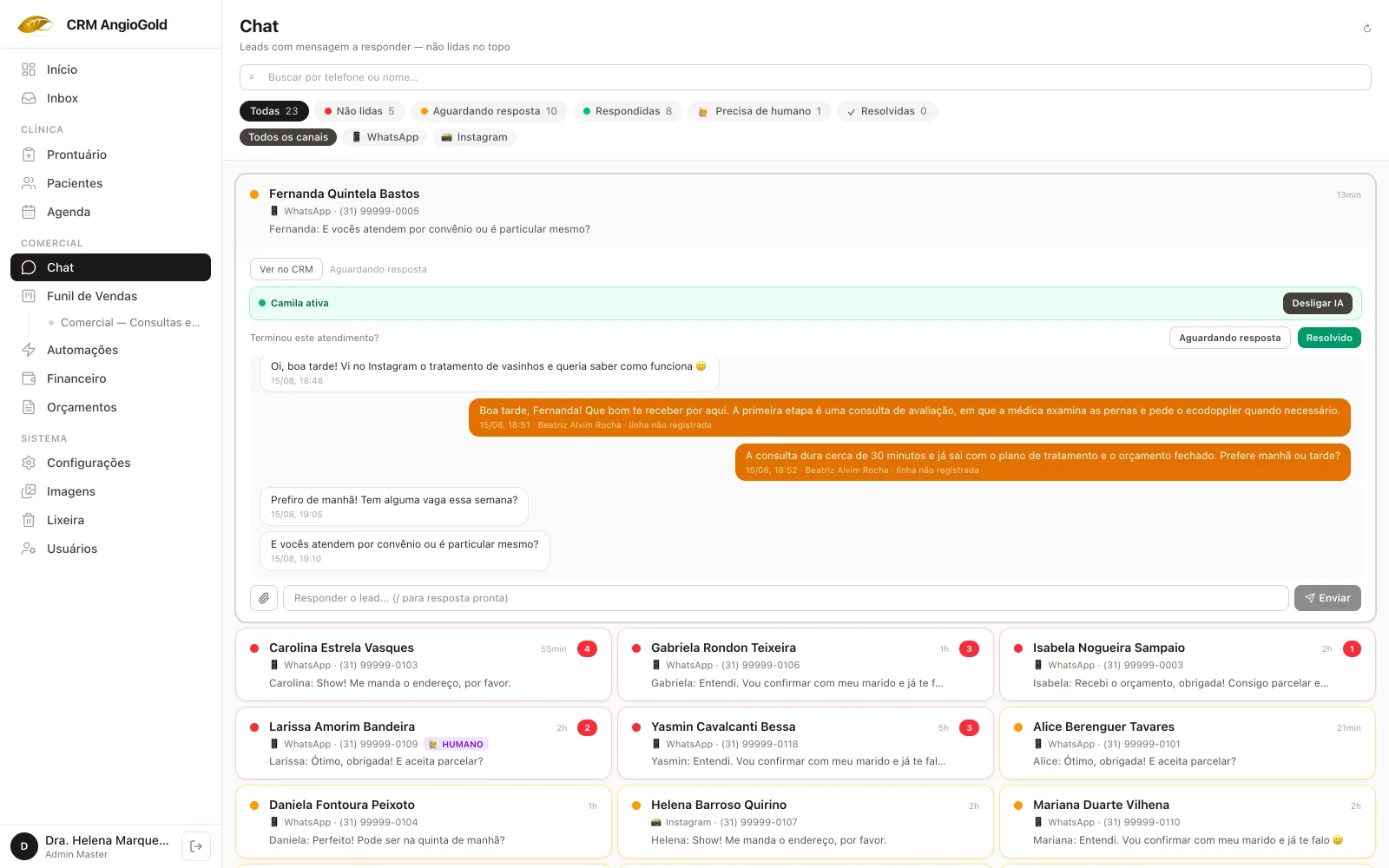
Task: Go to Prontuário in the sidebar
Action: click(x=110, y=155)
